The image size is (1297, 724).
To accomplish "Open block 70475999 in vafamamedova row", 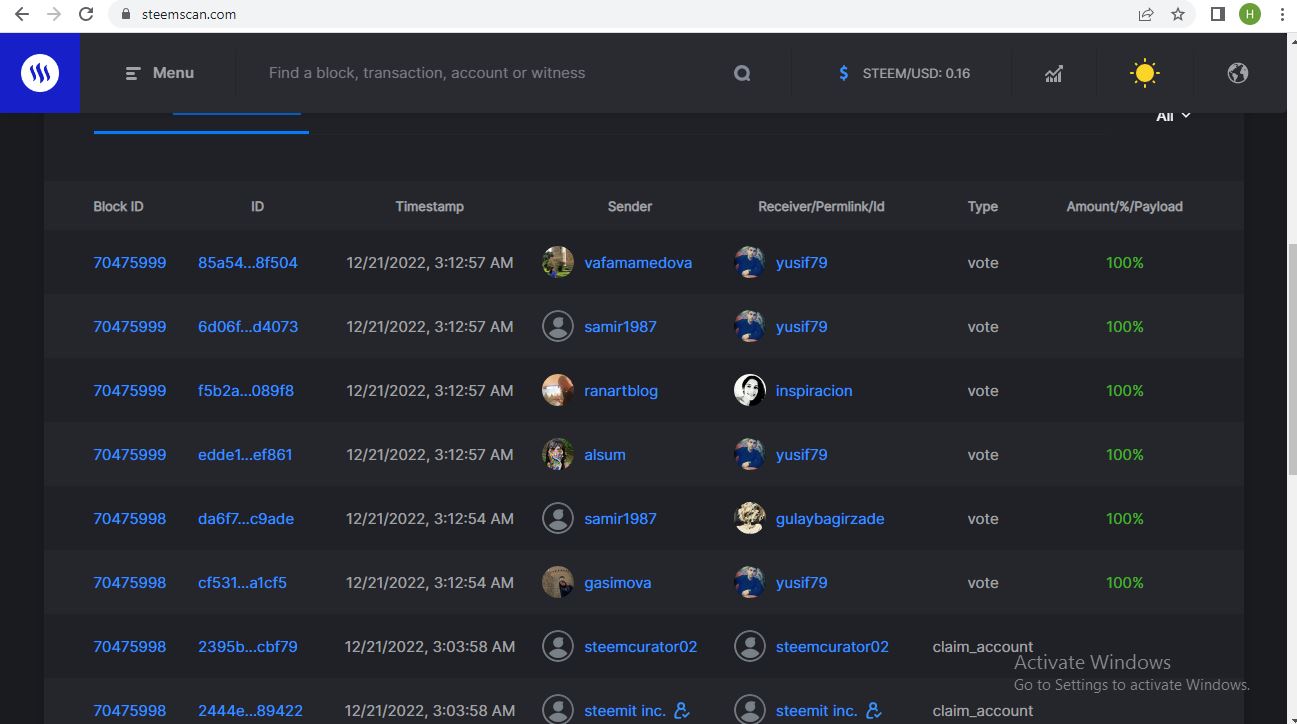I will (130, 263).
